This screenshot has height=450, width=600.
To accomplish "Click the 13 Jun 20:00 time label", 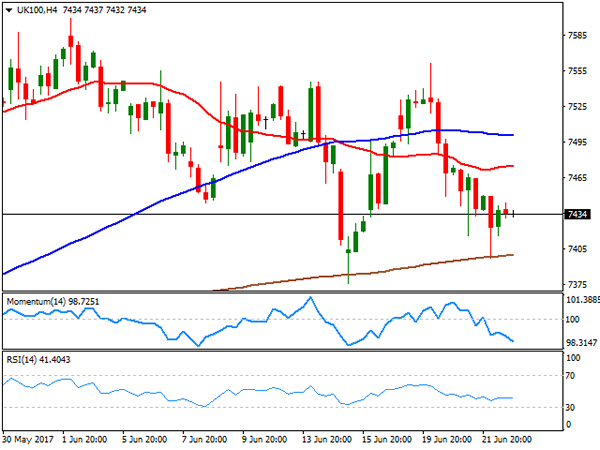I will click(x=327, y=439).
